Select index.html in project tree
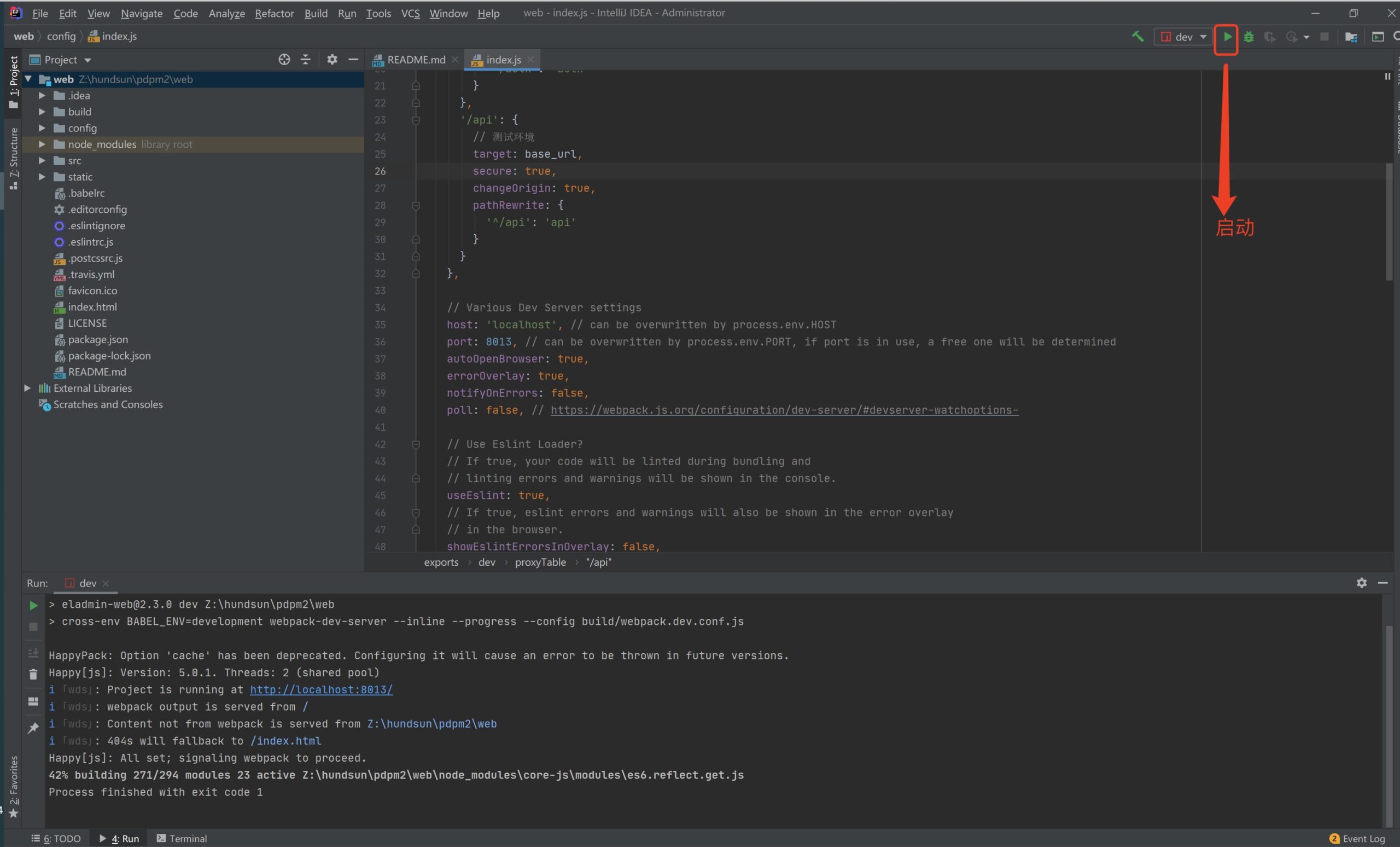 point(92,307)
